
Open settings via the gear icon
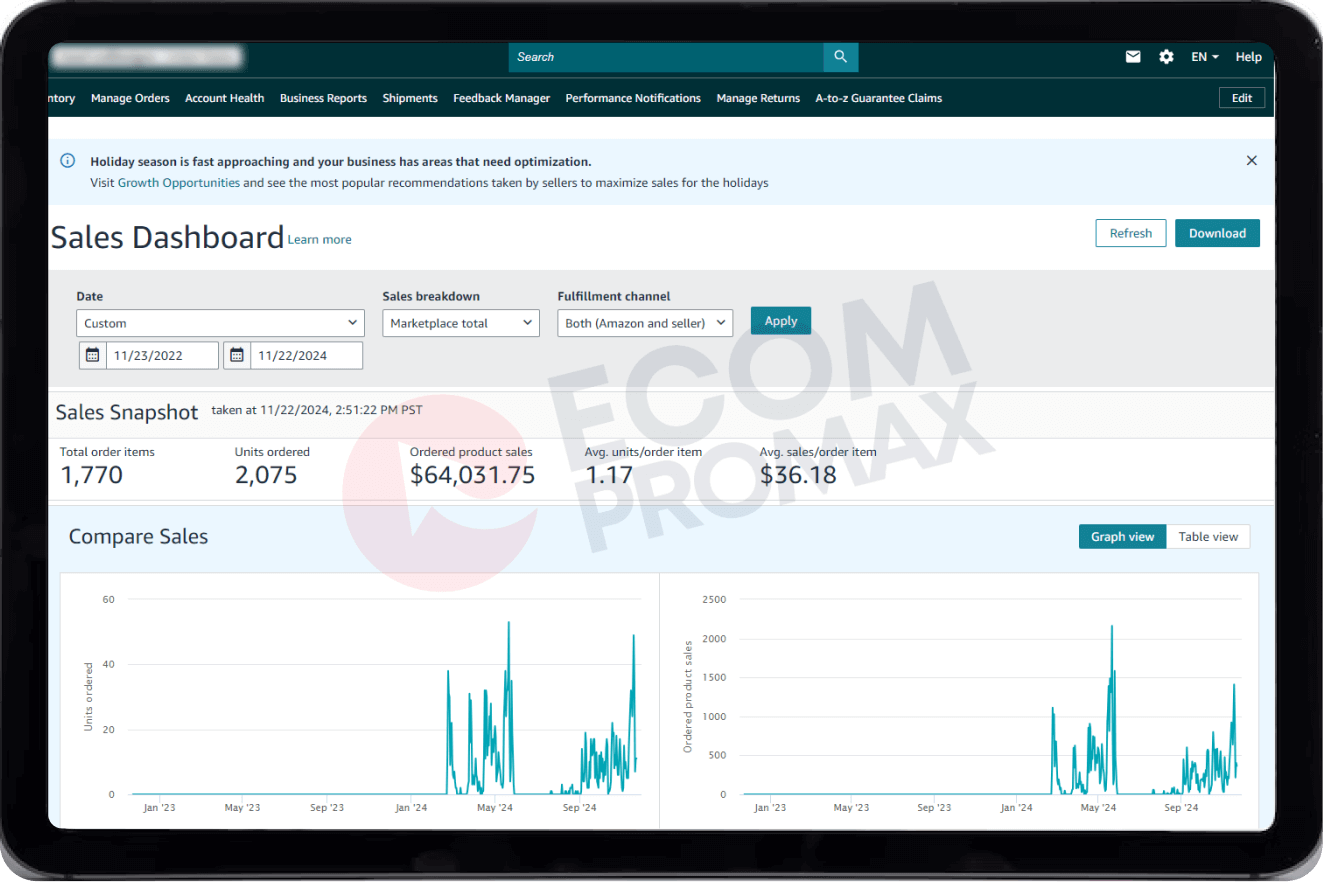[1166, 57]
